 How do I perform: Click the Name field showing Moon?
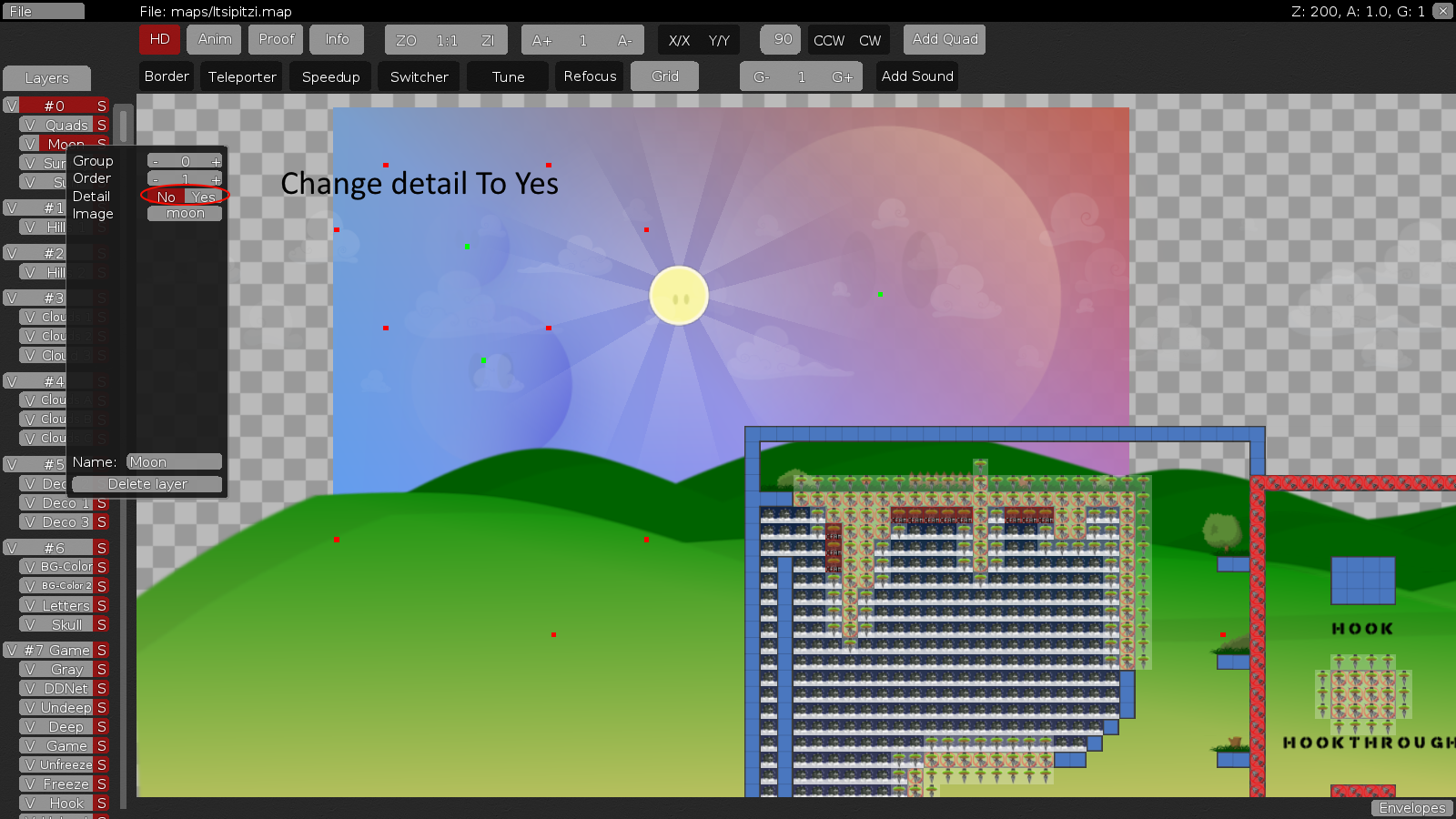(x=174, y=461)
